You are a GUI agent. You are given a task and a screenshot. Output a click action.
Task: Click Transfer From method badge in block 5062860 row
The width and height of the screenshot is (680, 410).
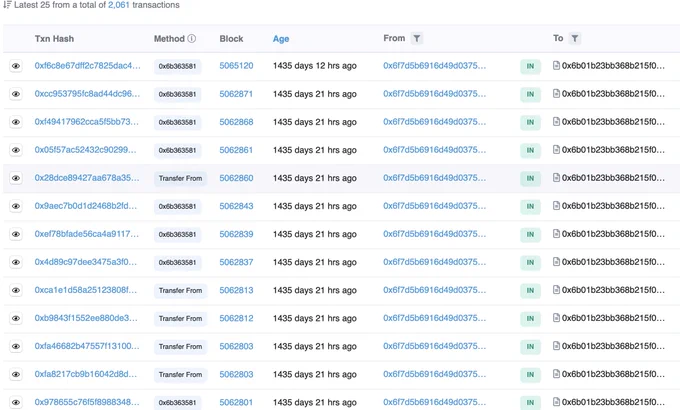[x=180, y=178]
